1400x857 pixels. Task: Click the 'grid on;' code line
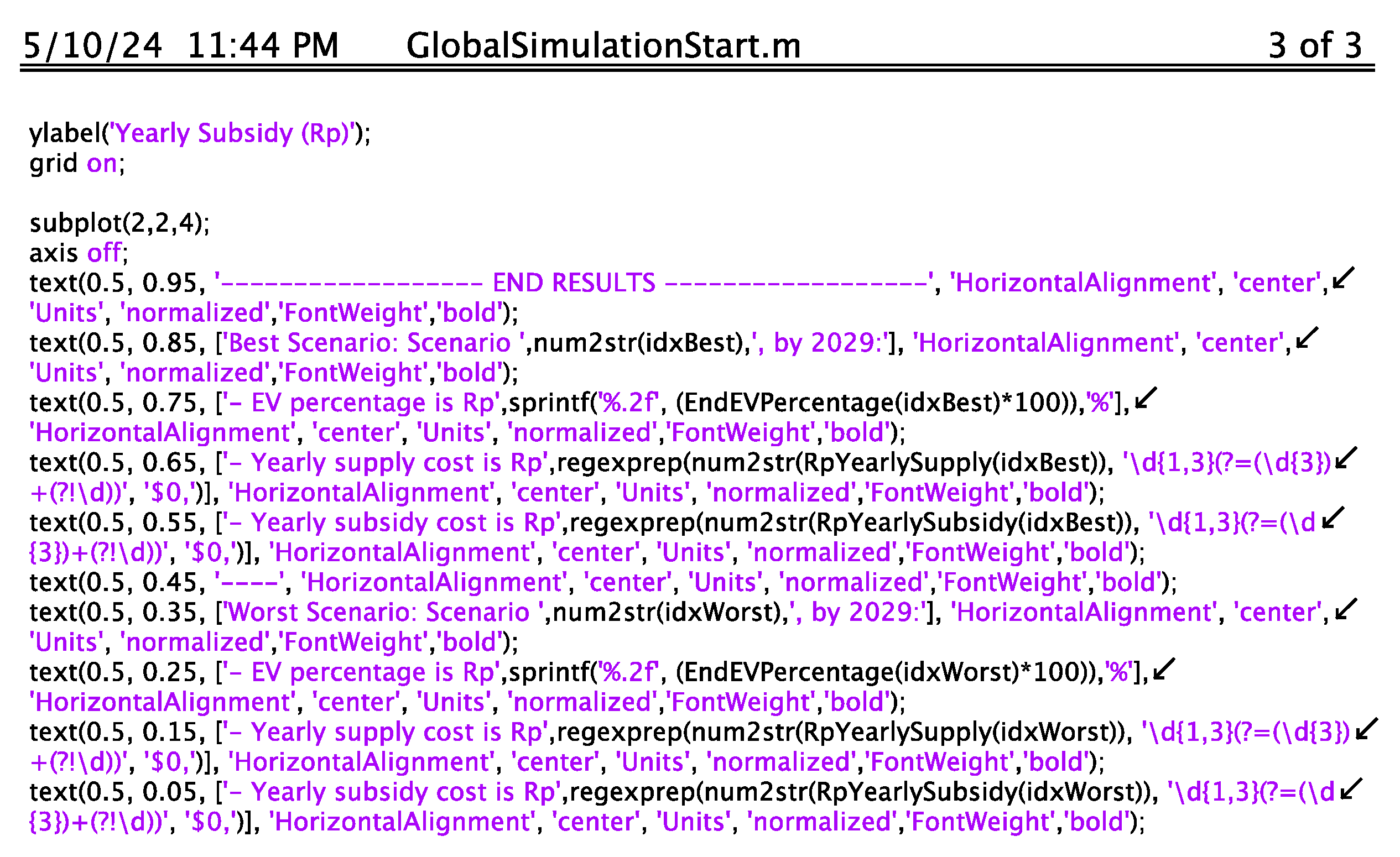pos(77,164)
